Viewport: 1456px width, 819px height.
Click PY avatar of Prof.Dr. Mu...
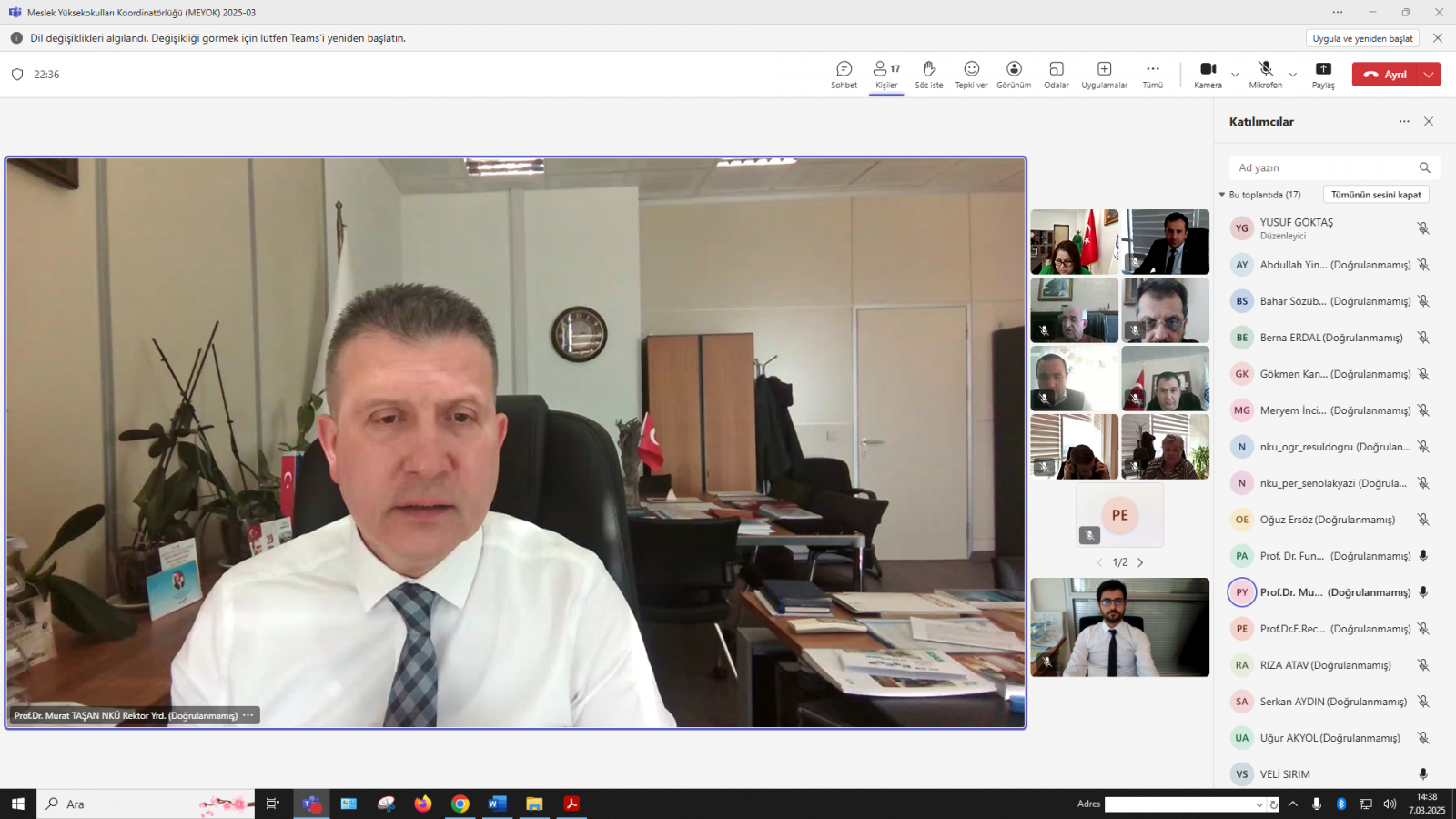click(1242, 592)
